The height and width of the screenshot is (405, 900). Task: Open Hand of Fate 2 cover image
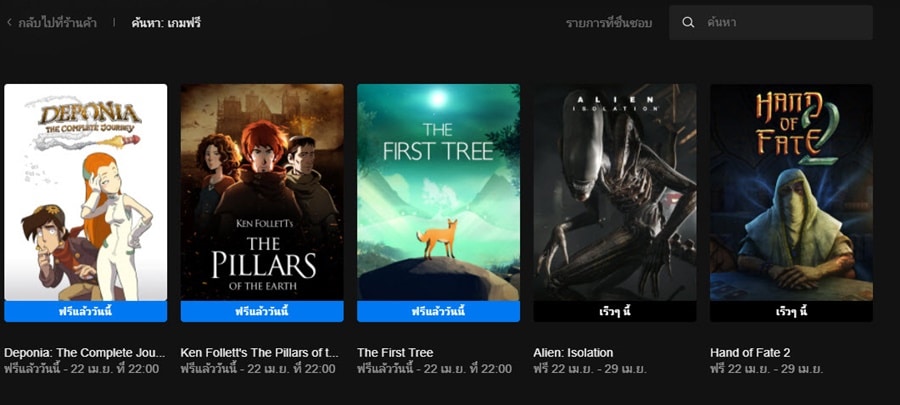792,192
